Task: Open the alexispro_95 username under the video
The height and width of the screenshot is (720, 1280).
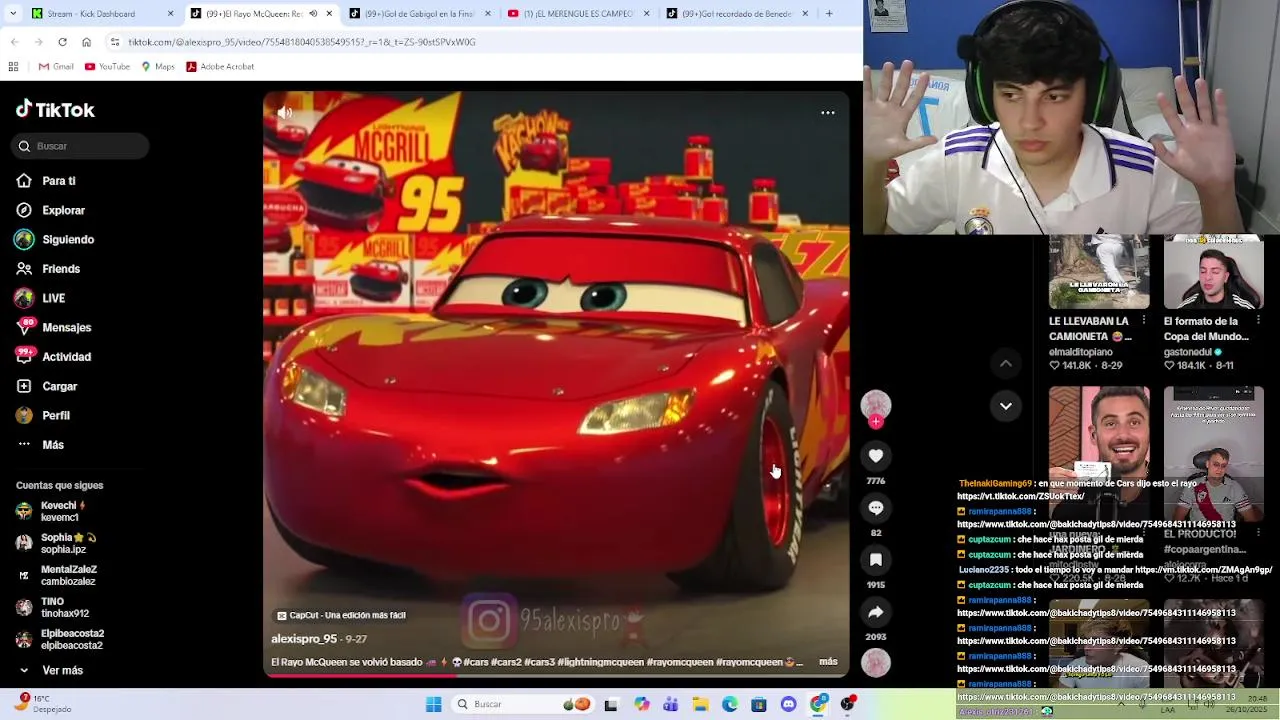Action: (304, 639)
